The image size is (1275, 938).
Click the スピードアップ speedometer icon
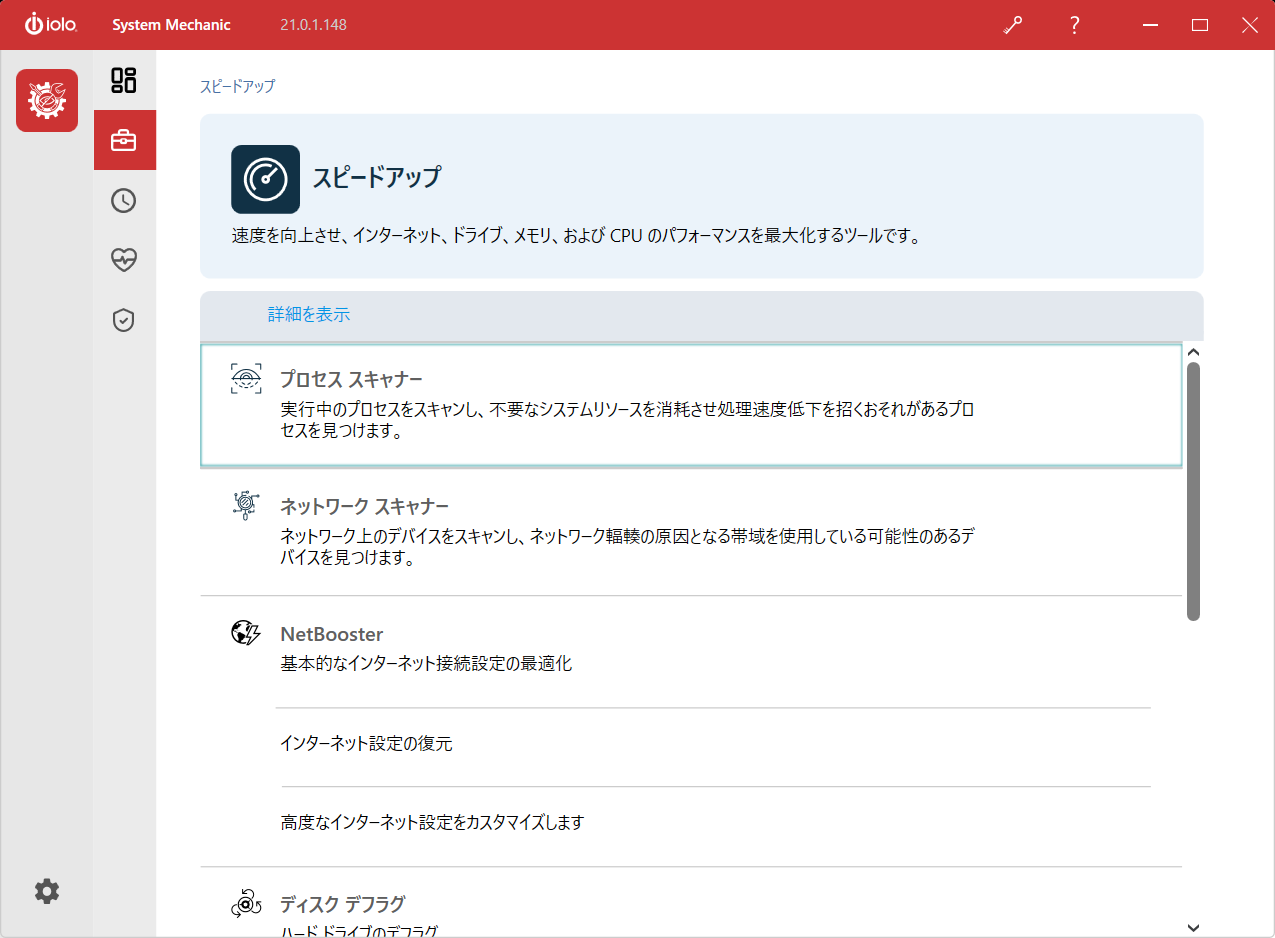click(x=265, y=179)
